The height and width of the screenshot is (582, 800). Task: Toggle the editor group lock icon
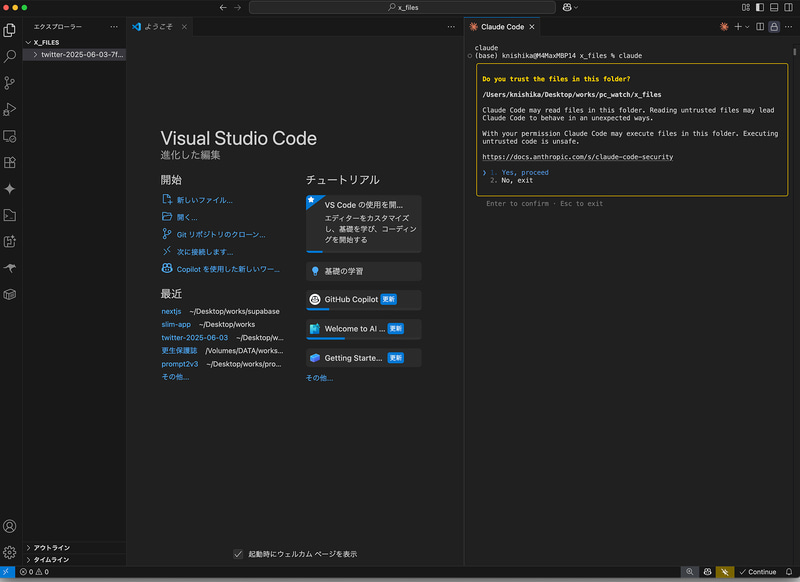[774, 27]
